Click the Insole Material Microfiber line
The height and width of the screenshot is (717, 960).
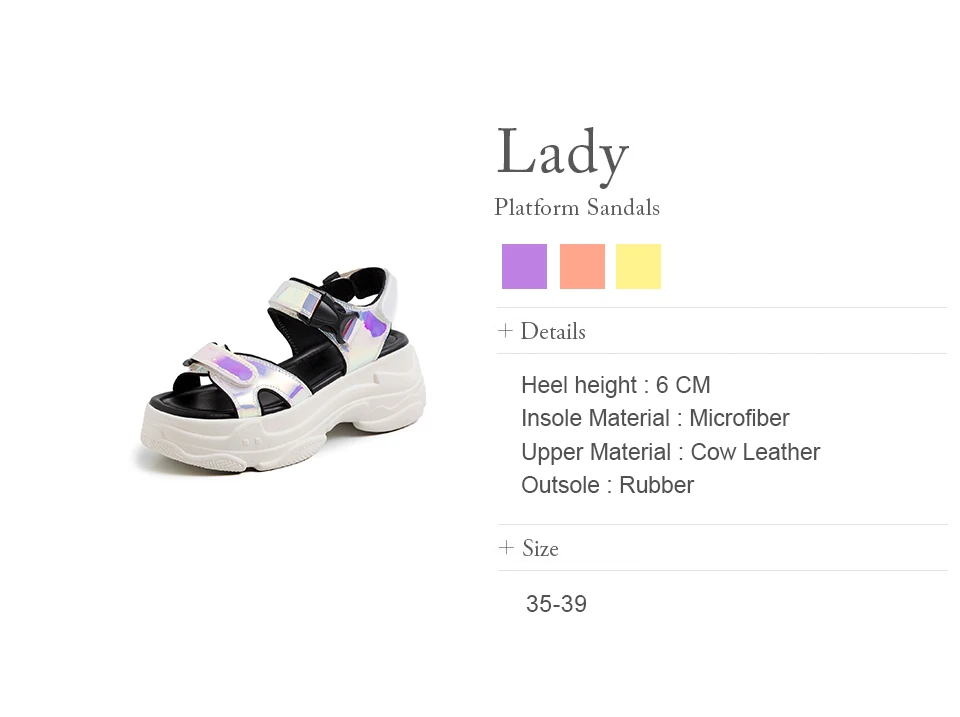[x=655, y=418]
